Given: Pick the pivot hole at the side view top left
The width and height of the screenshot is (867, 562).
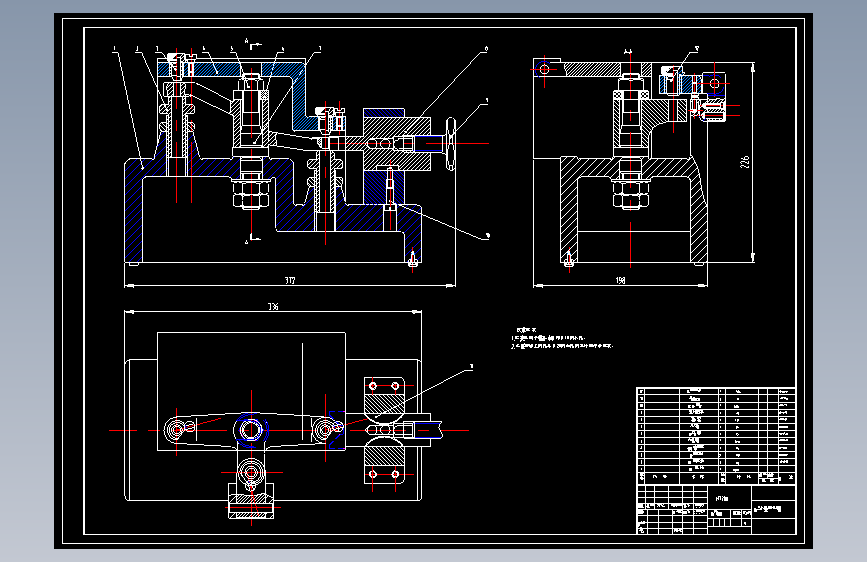Looking at the screenshot, I should tap(544, 69).
